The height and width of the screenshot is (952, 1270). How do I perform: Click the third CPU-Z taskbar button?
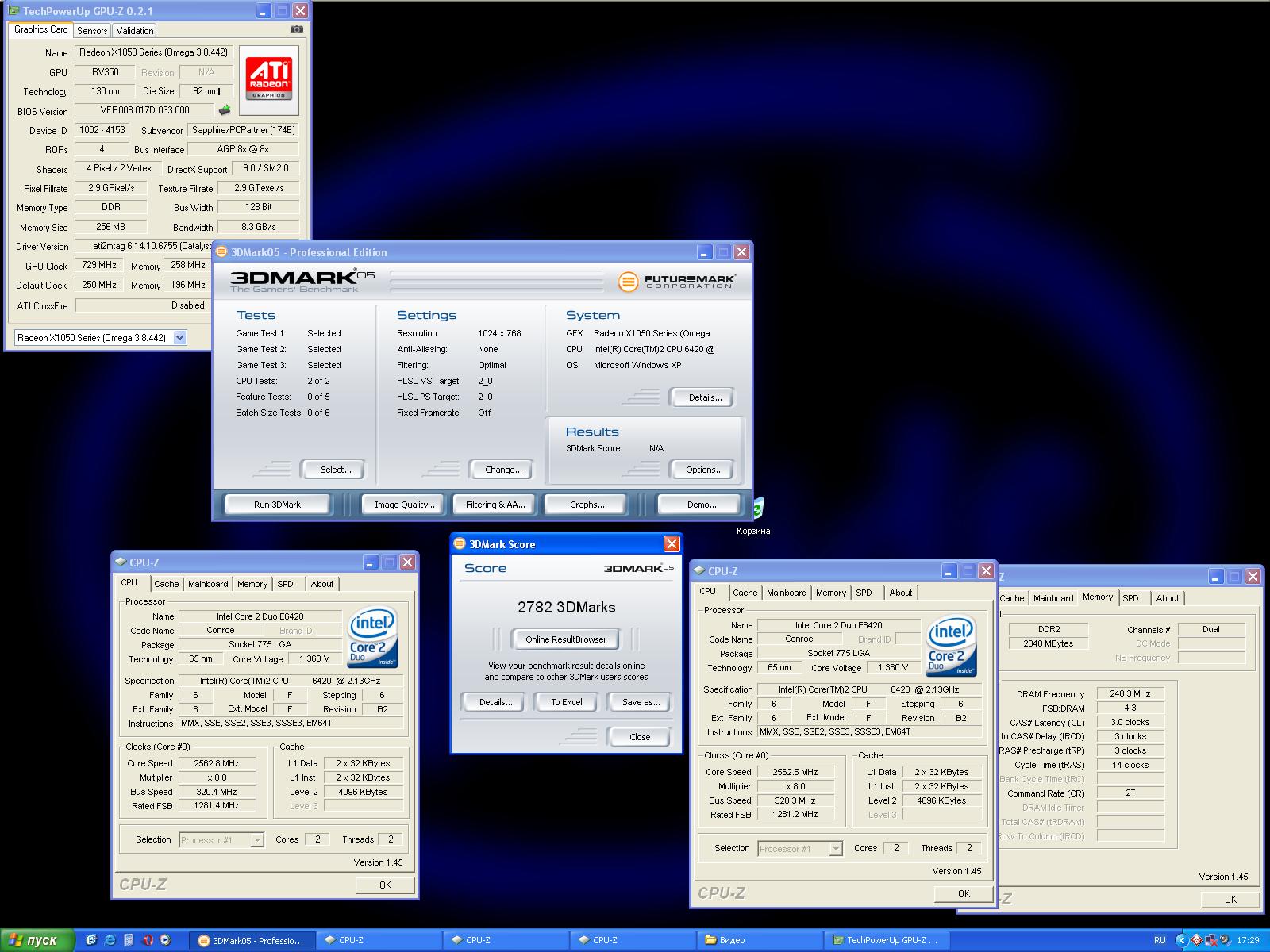coord(633,940)
